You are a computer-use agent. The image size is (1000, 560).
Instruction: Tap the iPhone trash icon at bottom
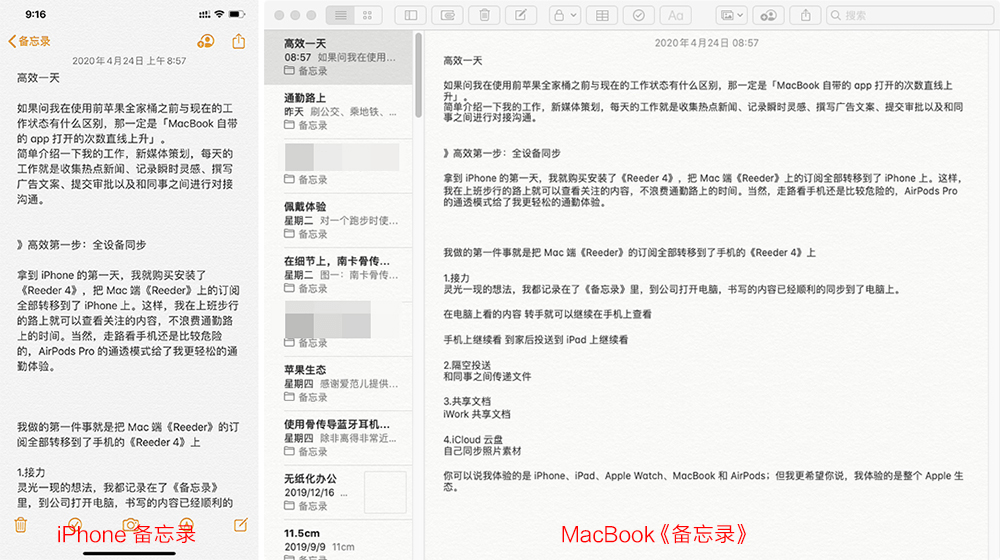tap(20, 525)
